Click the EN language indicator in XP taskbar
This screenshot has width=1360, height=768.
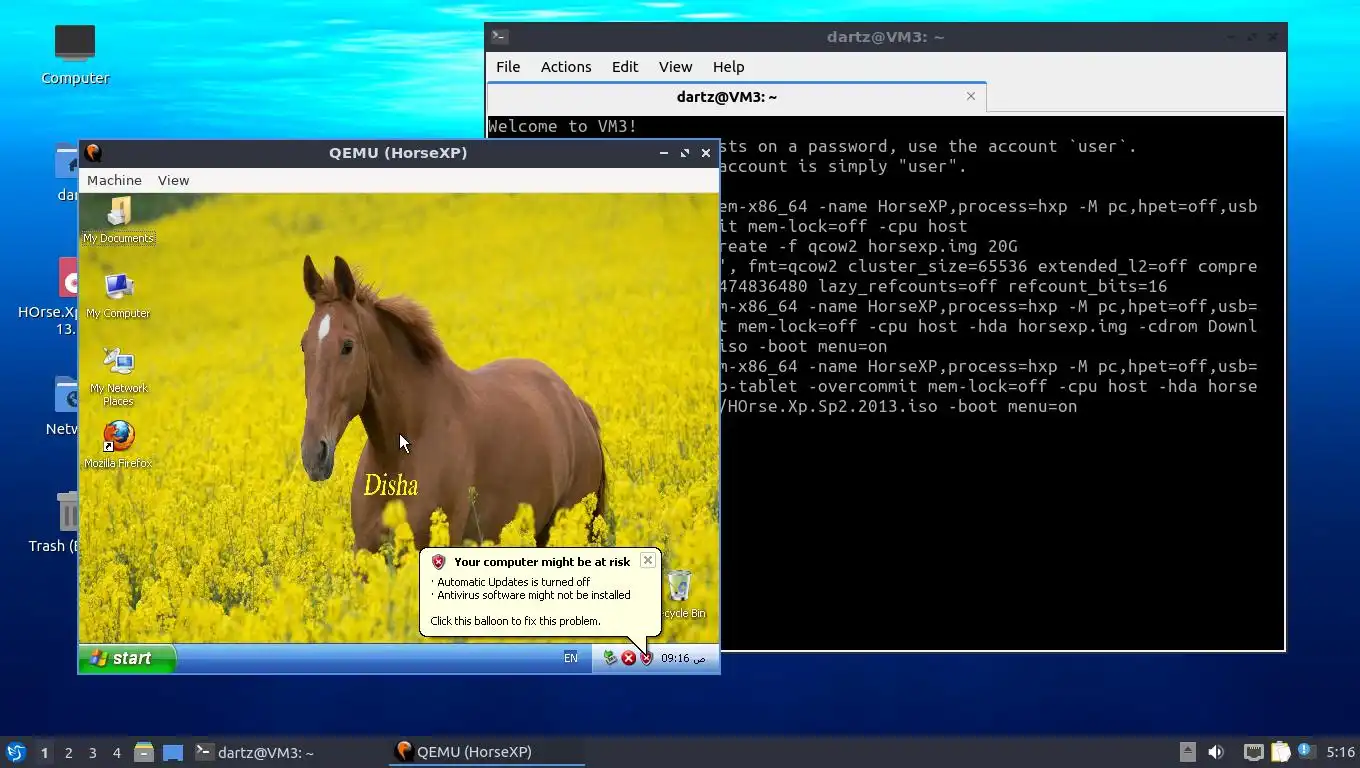pyautogui.click(x=571, y=658)
